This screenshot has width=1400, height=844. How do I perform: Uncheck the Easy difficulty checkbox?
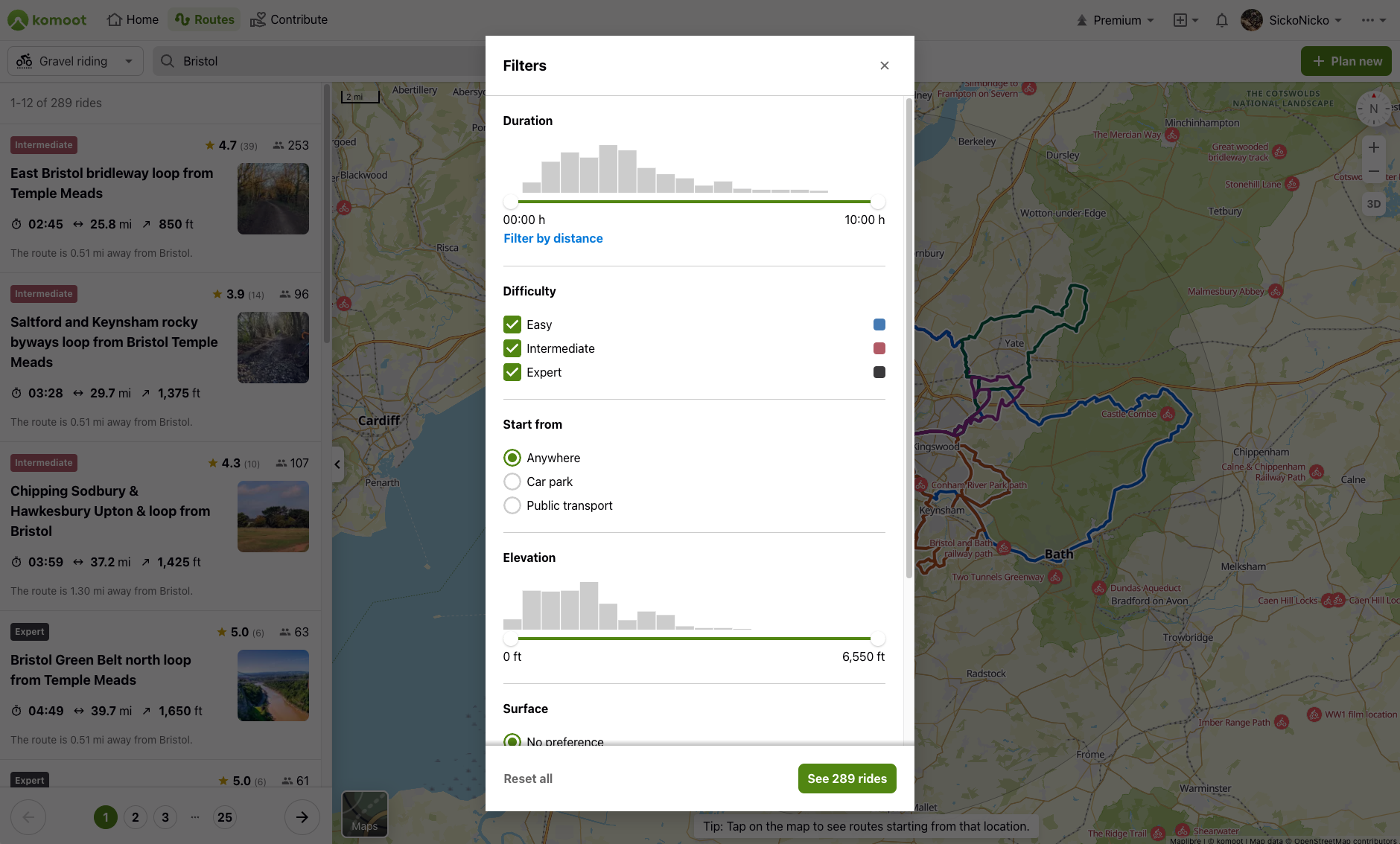[x=512, y=325]
